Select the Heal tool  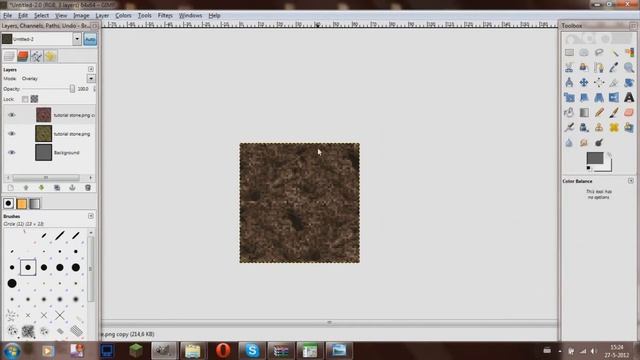614,127
